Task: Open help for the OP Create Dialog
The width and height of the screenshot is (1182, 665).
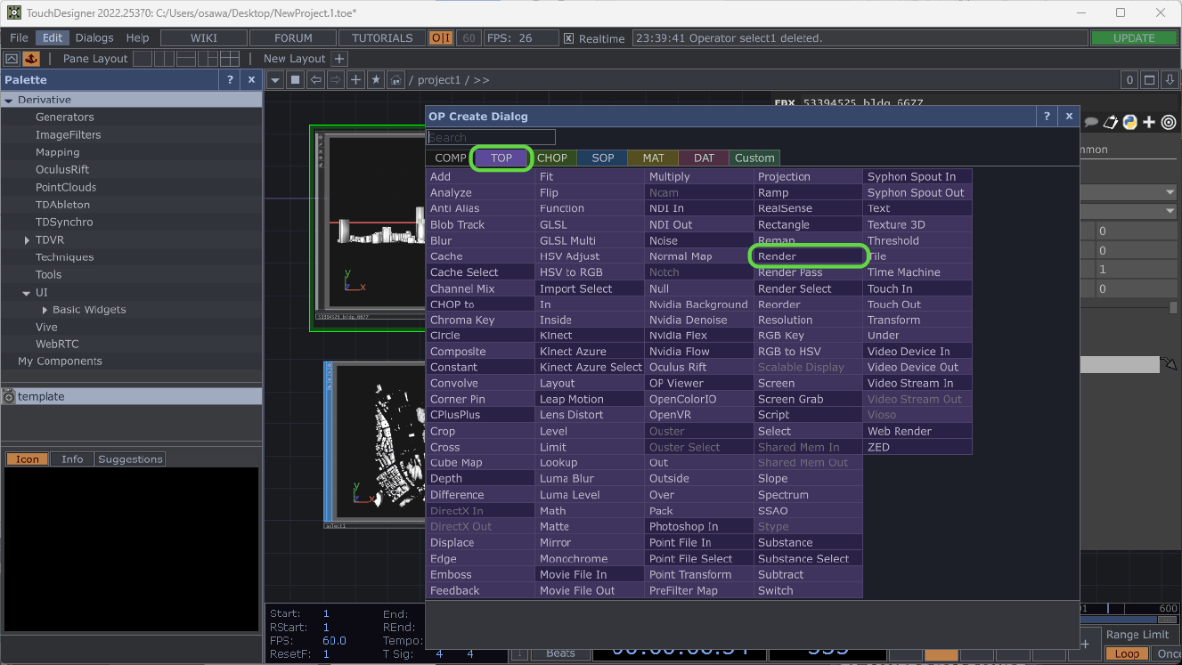Action: coord(1046,116)
